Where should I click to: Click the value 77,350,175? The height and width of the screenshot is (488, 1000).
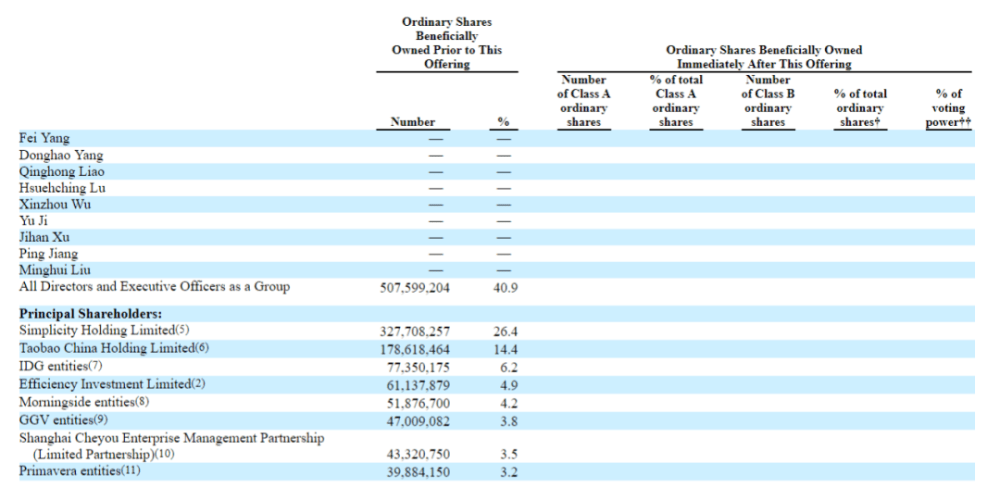click(x=418, y=367)
